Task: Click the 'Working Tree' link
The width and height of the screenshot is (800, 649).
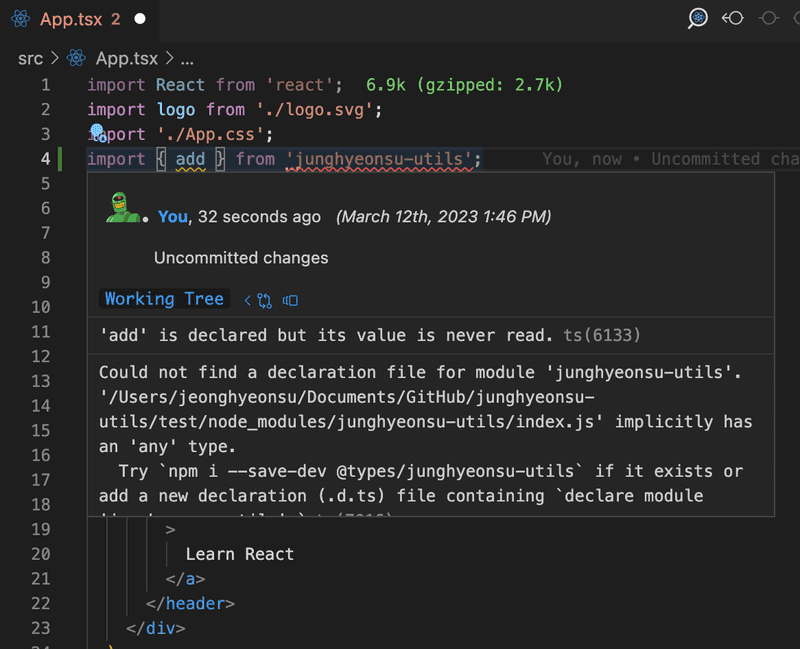Action: [x=164, y=299]
